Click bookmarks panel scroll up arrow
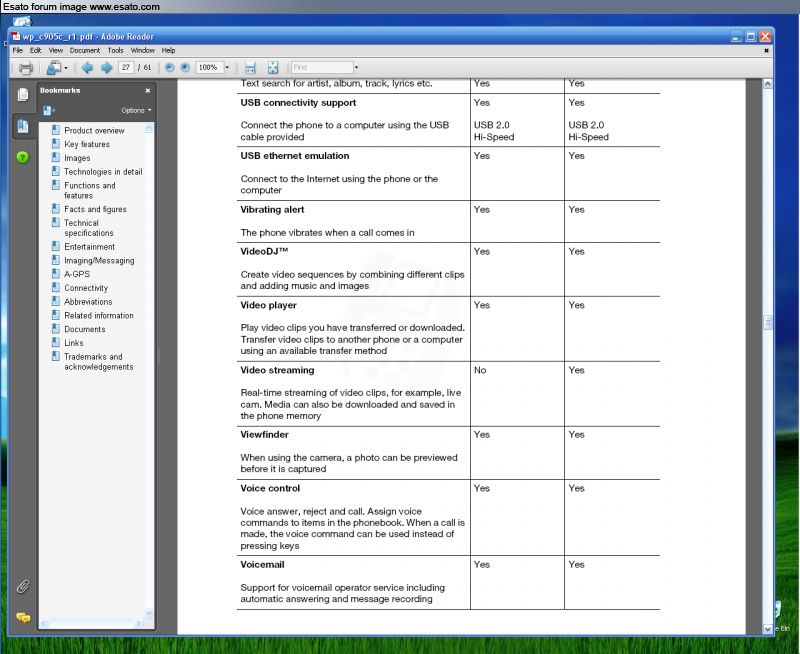The height and width of the screenshot is (654, 800). point(148,129)
